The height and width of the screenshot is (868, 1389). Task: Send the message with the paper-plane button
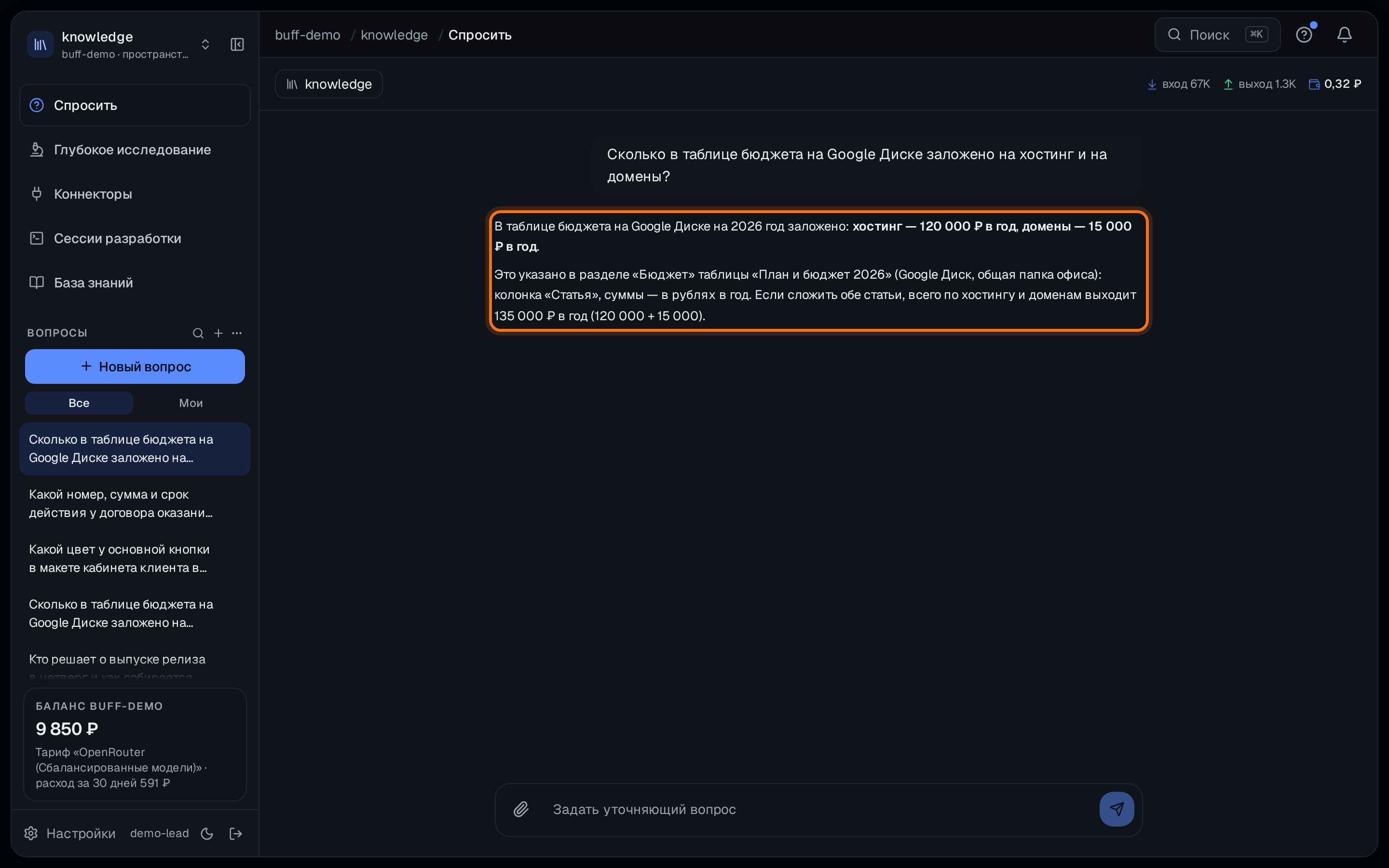(1117, 810)
